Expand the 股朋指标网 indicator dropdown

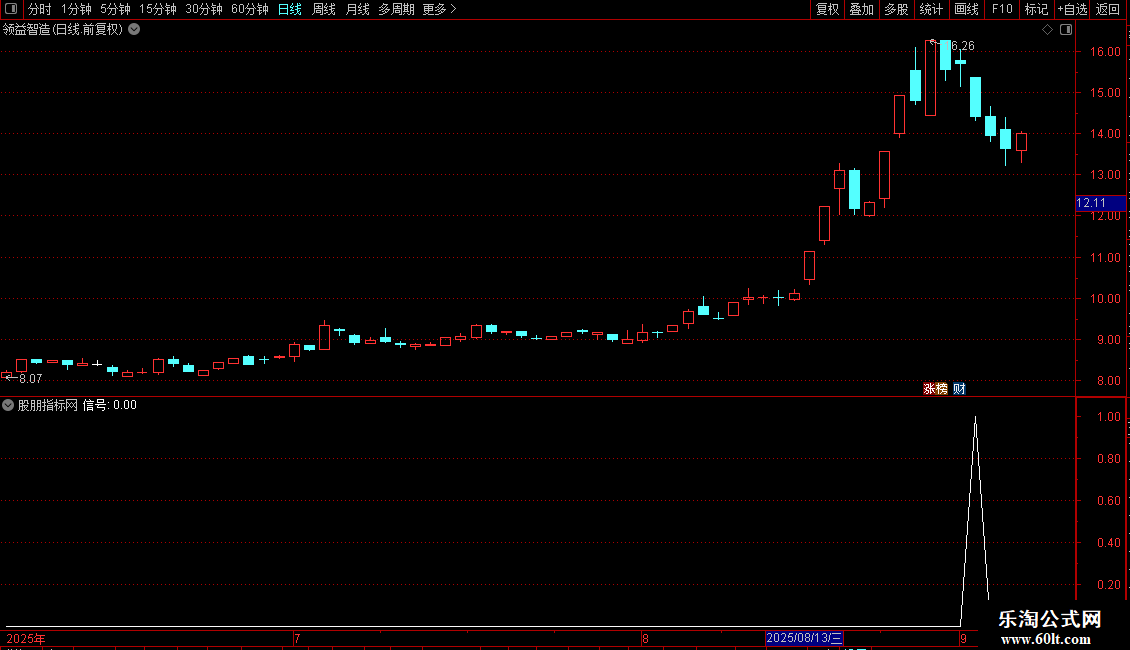pos(8,405)
